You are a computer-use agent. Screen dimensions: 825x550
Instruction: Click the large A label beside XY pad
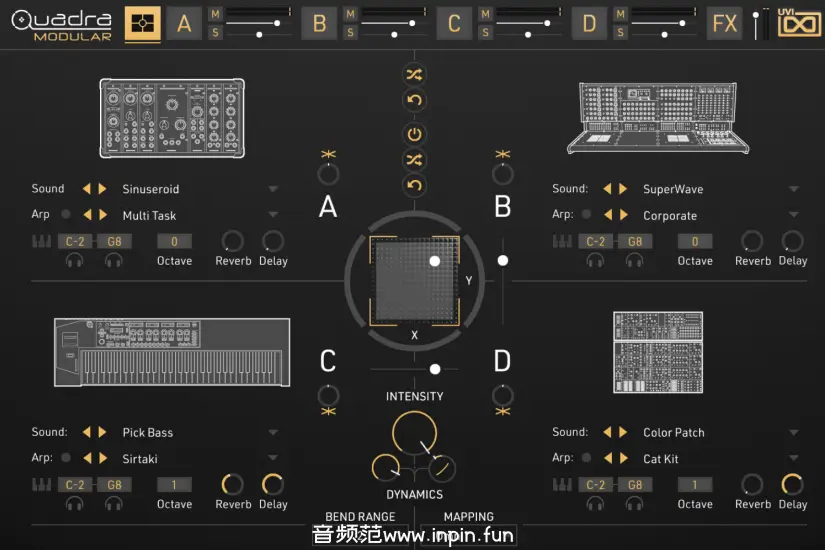point(328,206)
